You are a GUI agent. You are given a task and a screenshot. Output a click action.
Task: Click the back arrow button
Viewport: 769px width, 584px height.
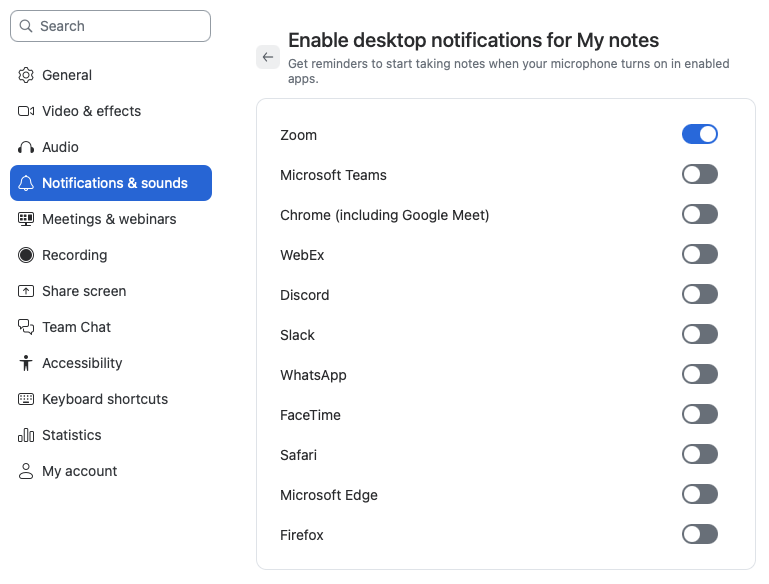point(268,57)
